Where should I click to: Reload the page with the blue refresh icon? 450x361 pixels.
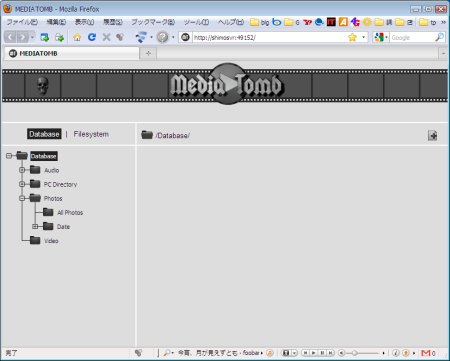click(92, 37)
